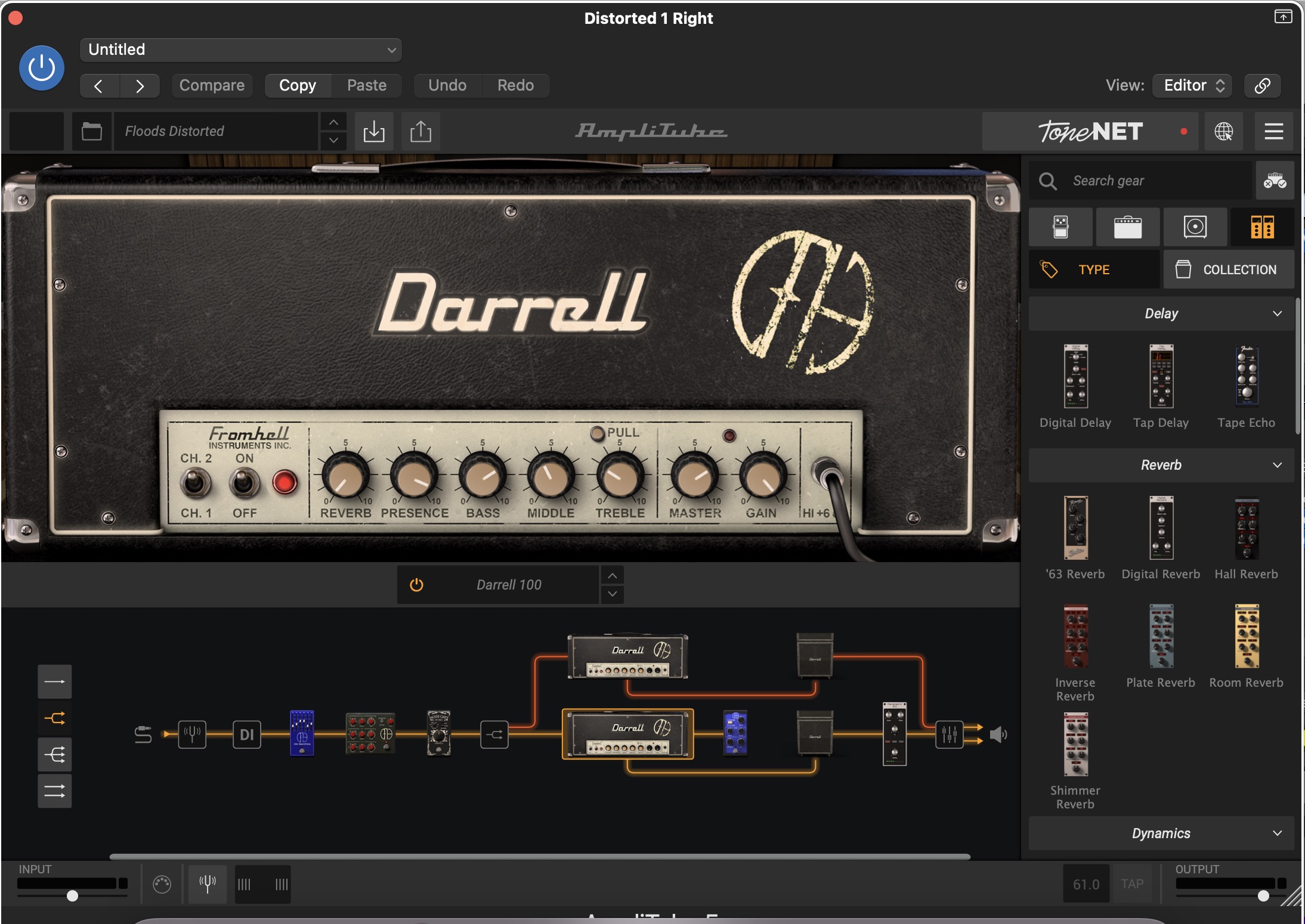
Task: Toggle the PULL switch above TREBLE
Action: coord(597,433)
